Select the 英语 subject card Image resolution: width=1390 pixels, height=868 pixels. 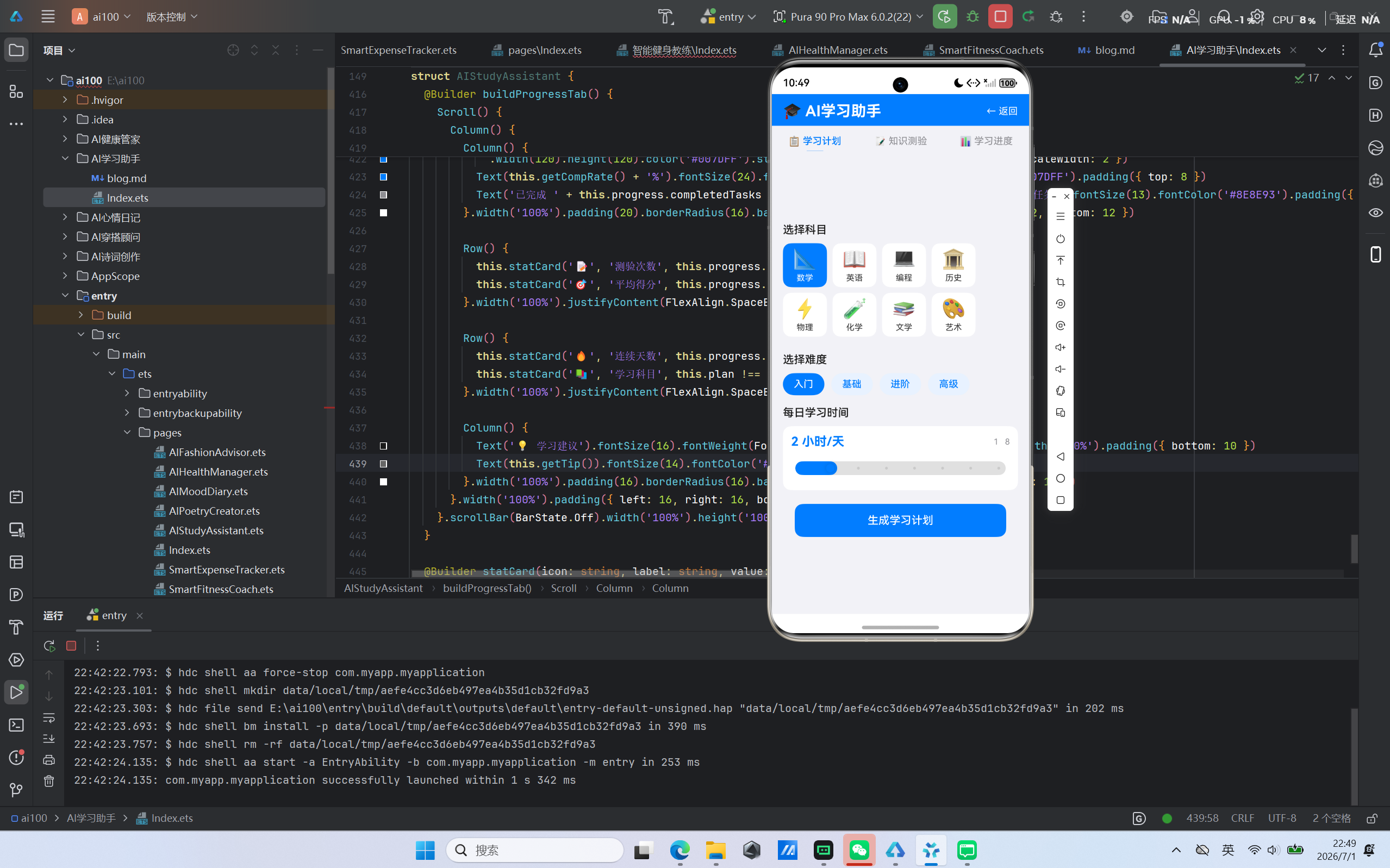tap(854, 265)
